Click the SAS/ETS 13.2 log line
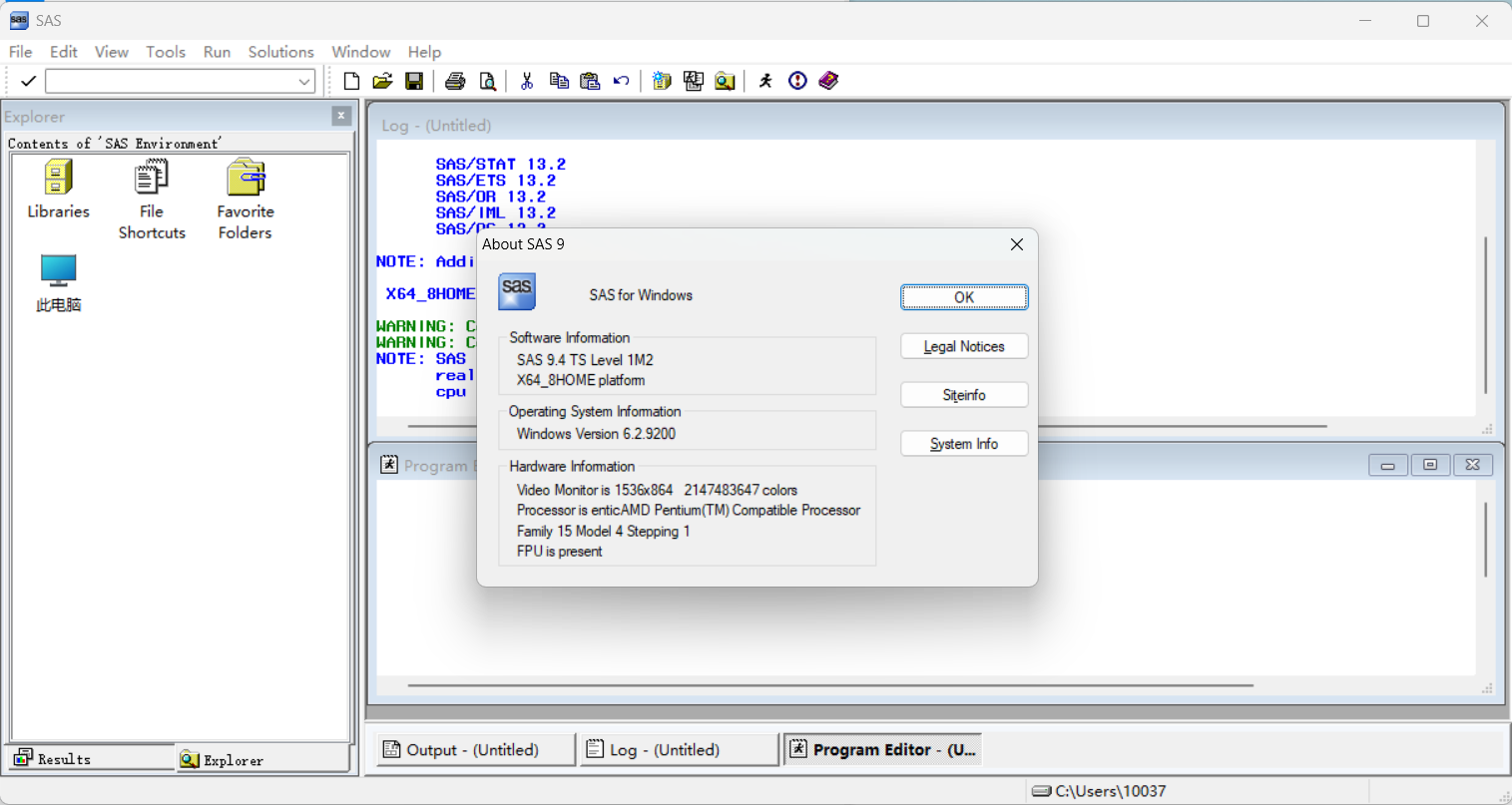Image resolution: width=1512 pixels, height=805 pixels. pos(496,181)
